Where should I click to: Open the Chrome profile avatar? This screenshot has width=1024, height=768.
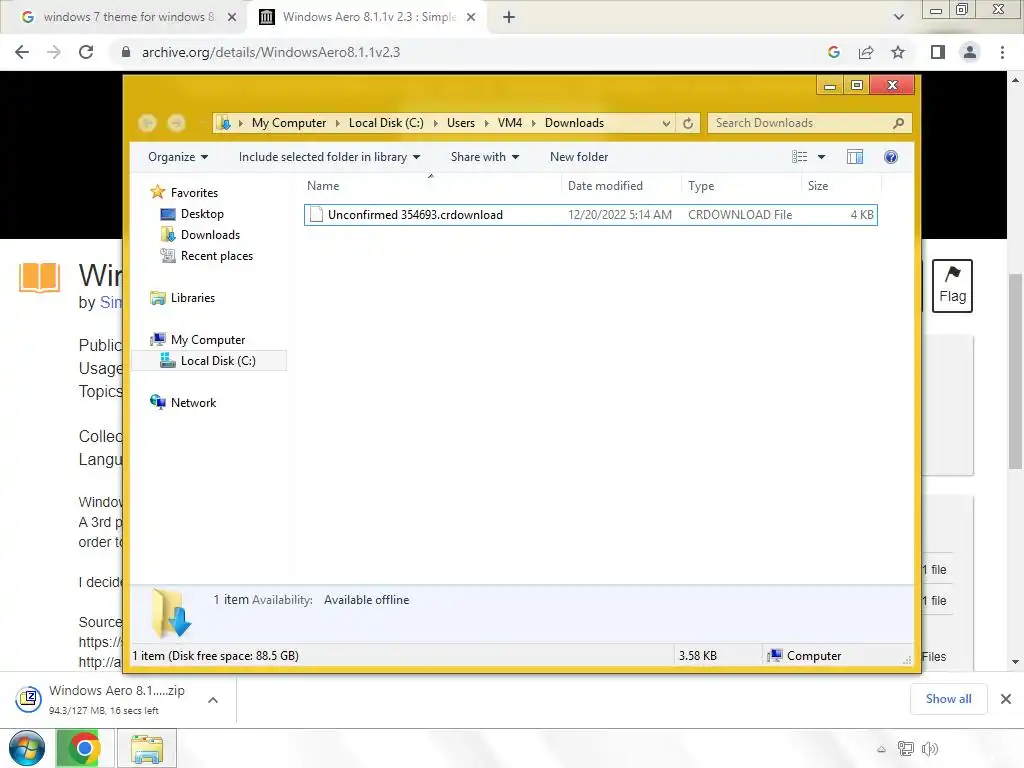pos(970,52)
